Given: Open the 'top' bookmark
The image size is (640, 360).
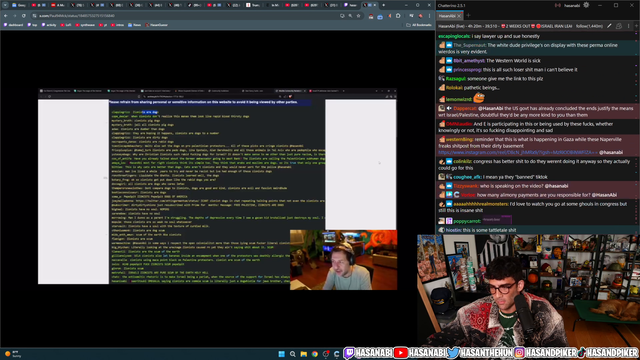Looking at the screenshot, I should [32, 25].
